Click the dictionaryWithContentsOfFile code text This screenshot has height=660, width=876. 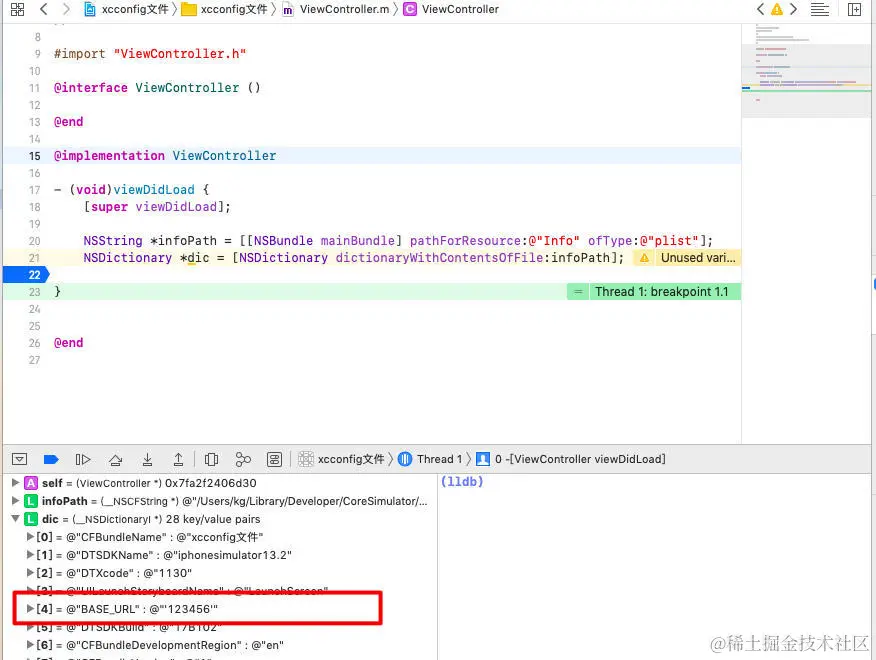(x=439, y=258)
